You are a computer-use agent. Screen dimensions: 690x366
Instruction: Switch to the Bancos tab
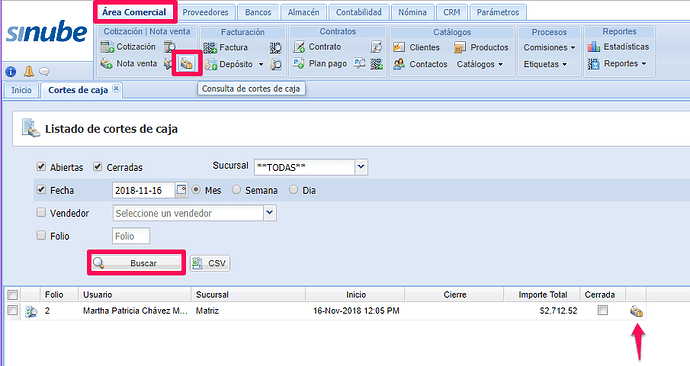(x=258, y=12)
